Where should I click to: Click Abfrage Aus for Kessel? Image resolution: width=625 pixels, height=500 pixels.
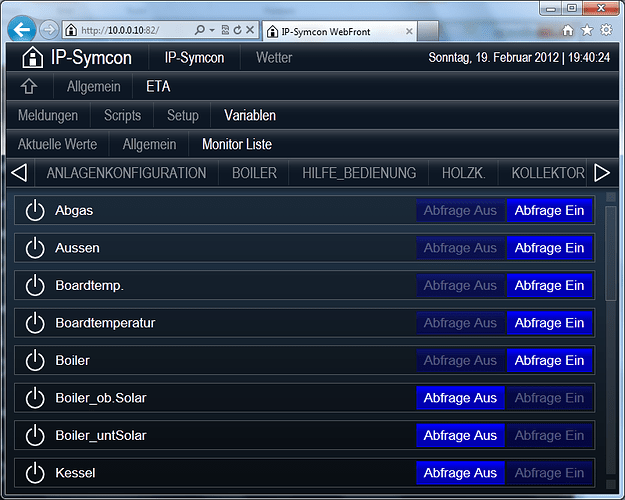460,472
